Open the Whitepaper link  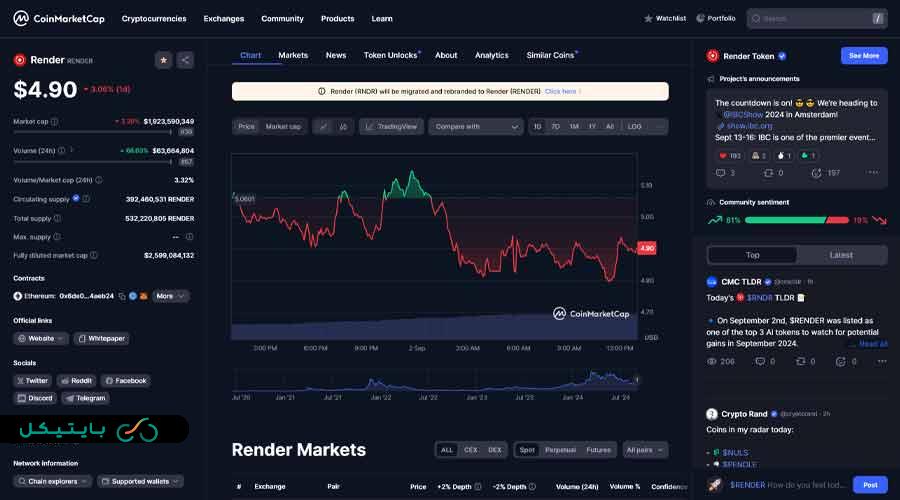point(102,339)
